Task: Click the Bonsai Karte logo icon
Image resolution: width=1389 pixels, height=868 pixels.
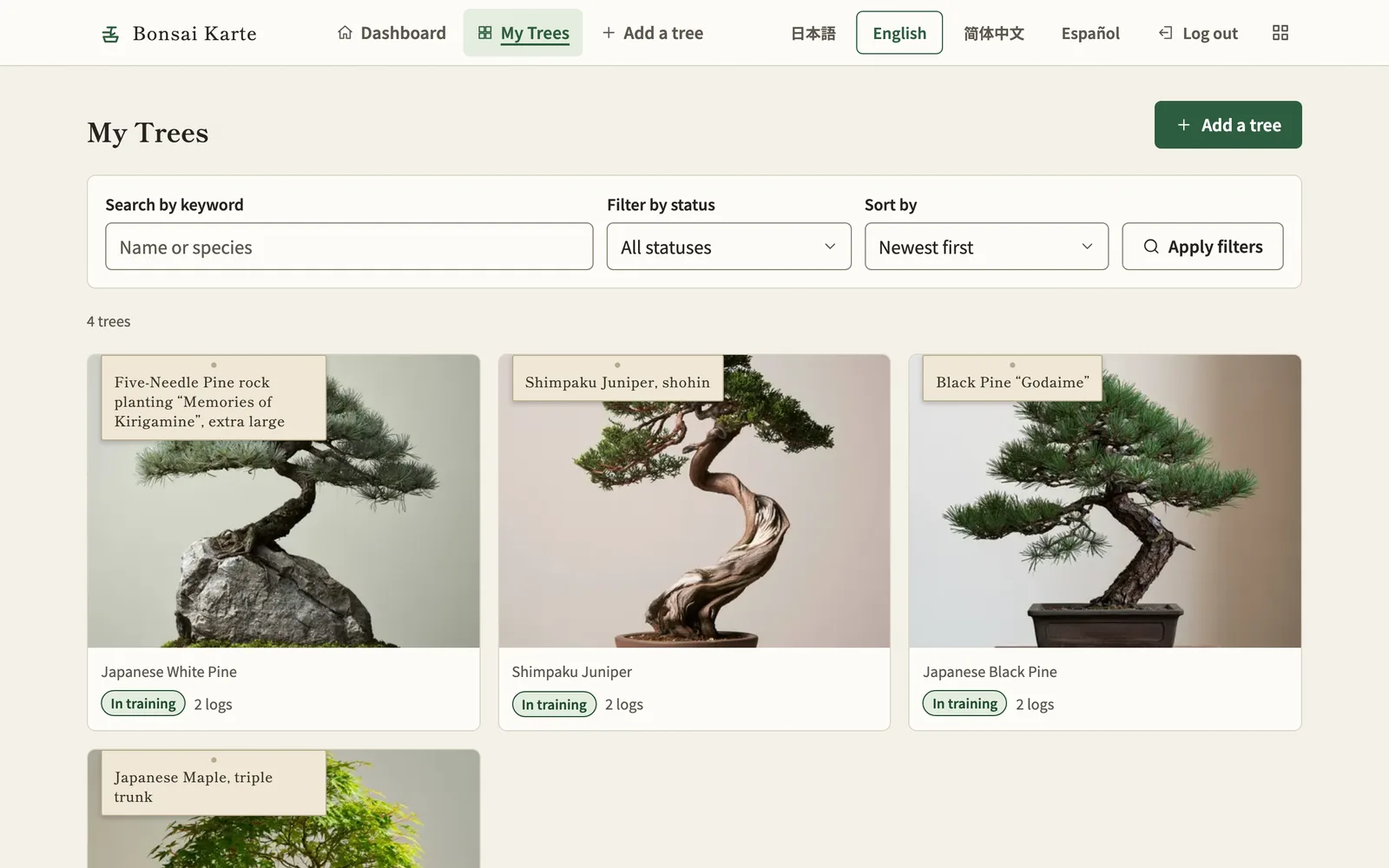Action: (x=110, y=34)
